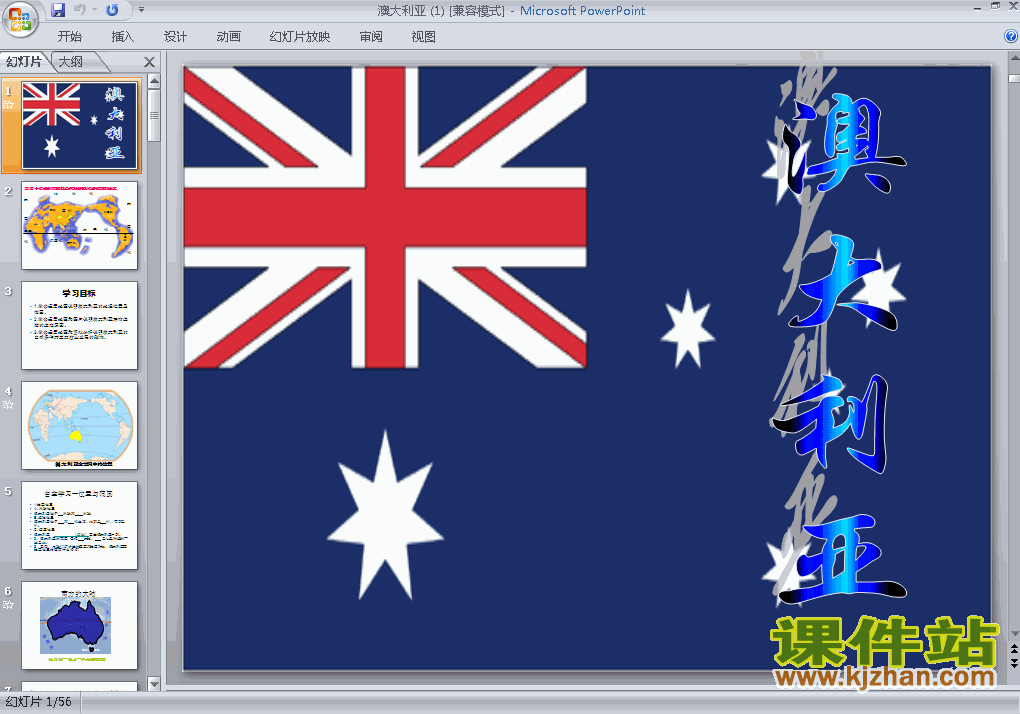Switch to the 设计 ribbon tab
The image size is (1020, 714).
click(x=175, y=37)
